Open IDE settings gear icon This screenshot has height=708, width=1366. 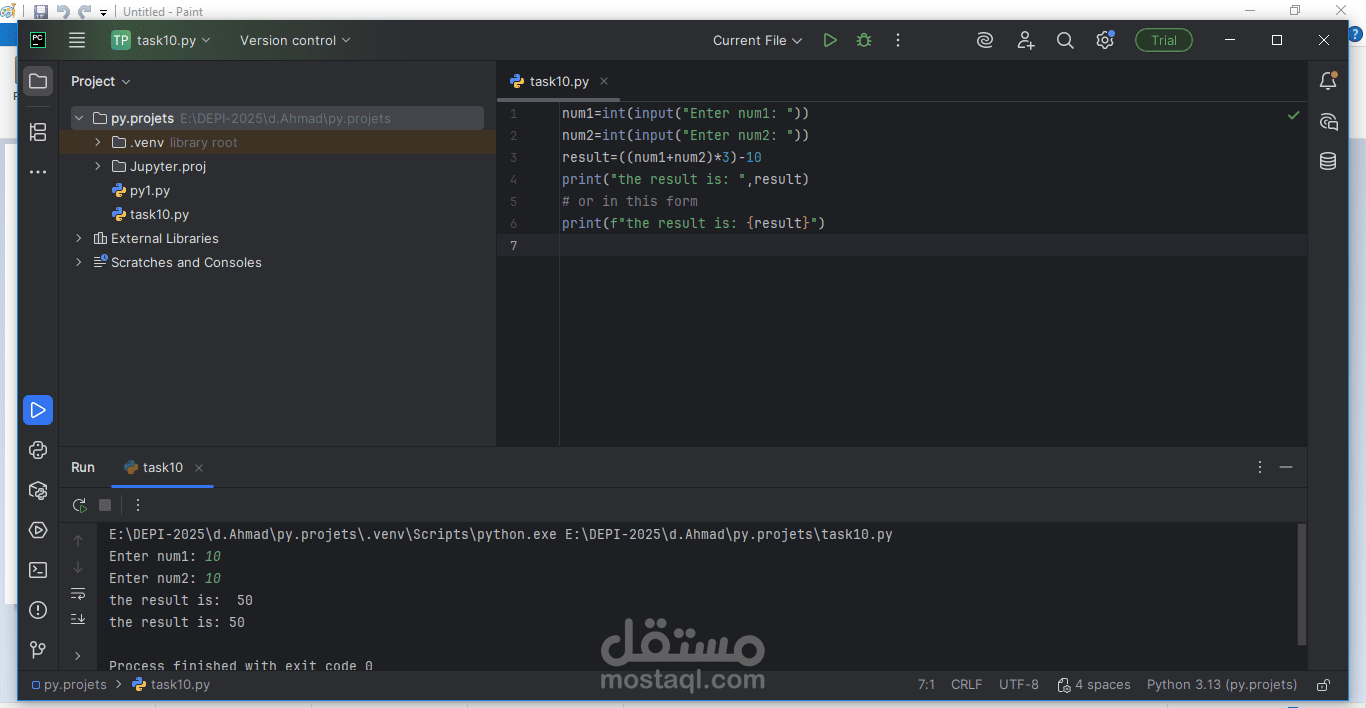(1104, 40)
